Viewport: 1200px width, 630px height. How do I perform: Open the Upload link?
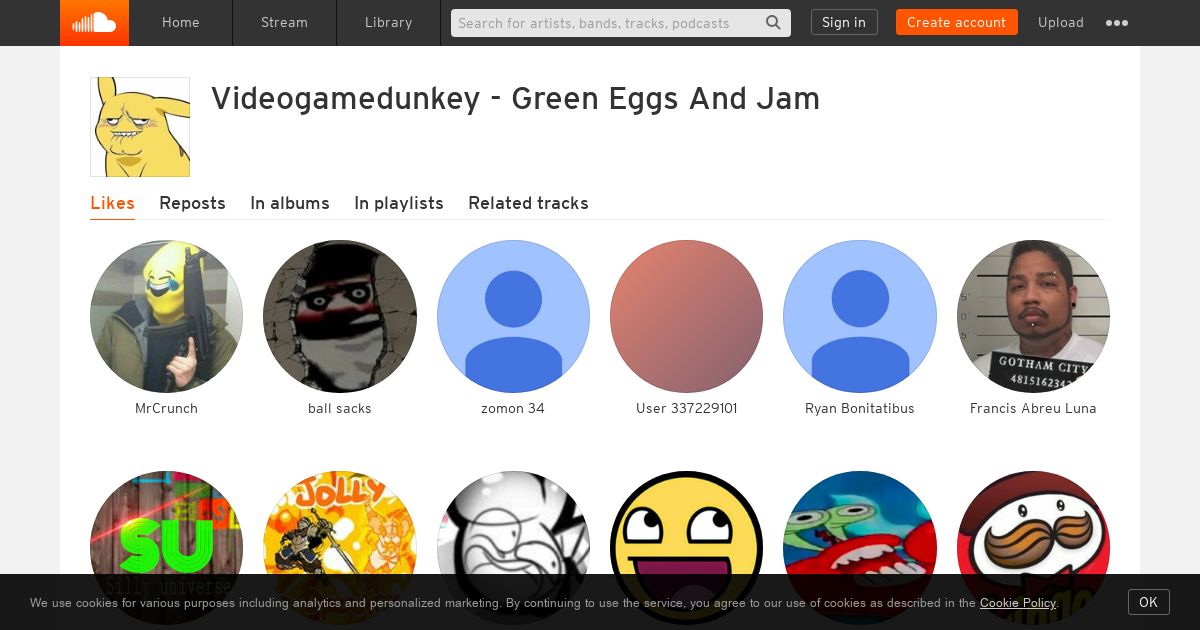tap(1061, 22)
